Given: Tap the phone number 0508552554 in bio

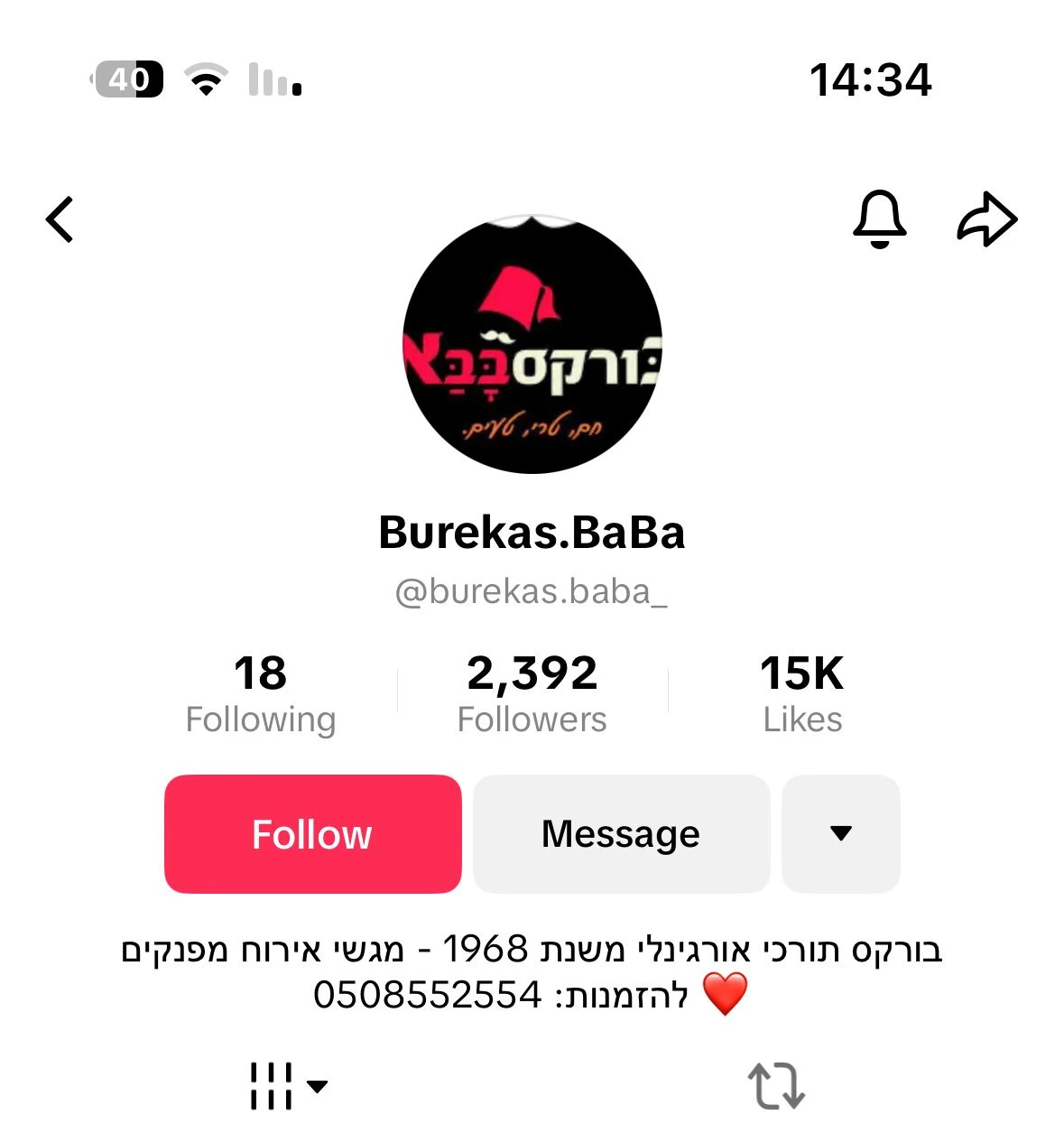Looking at the screenshot, I should [427, 995].
